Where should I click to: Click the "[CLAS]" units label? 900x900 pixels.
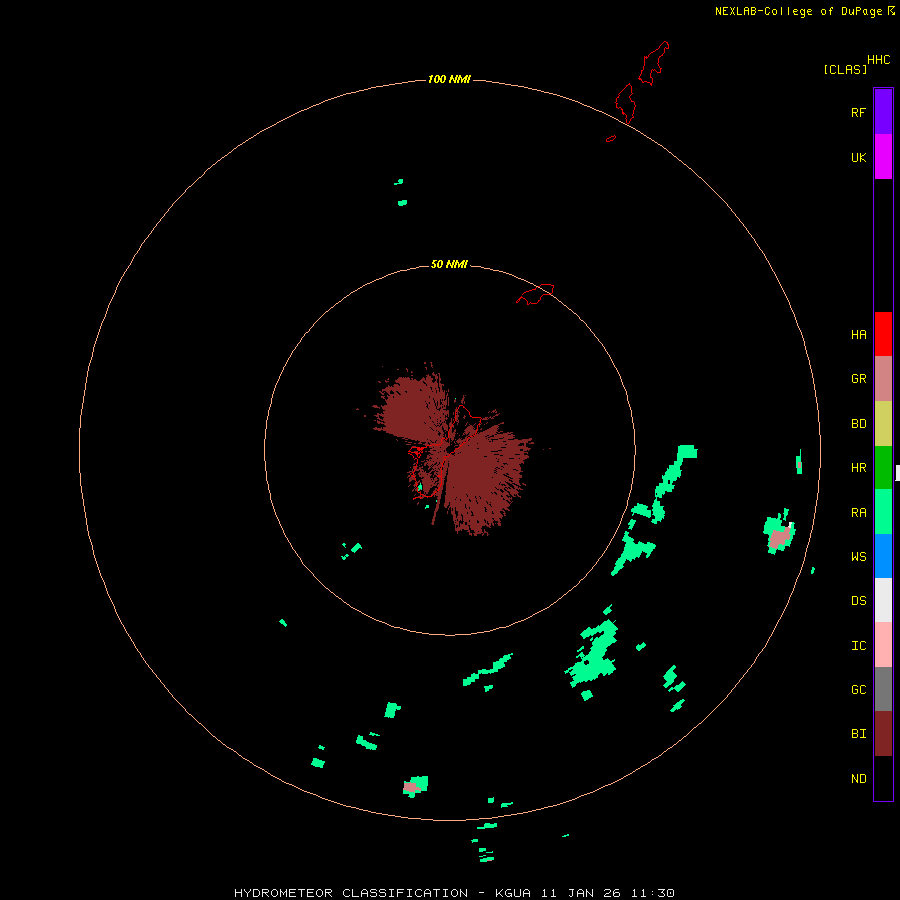tap(845, 69)
